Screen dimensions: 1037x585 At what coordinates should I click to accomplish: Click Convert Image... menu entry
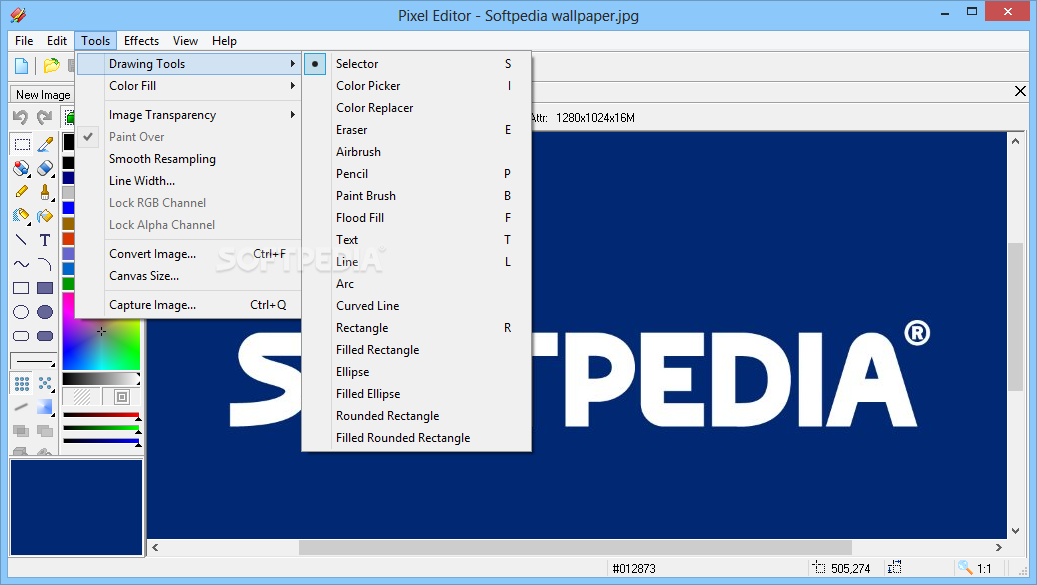(188, 254)
